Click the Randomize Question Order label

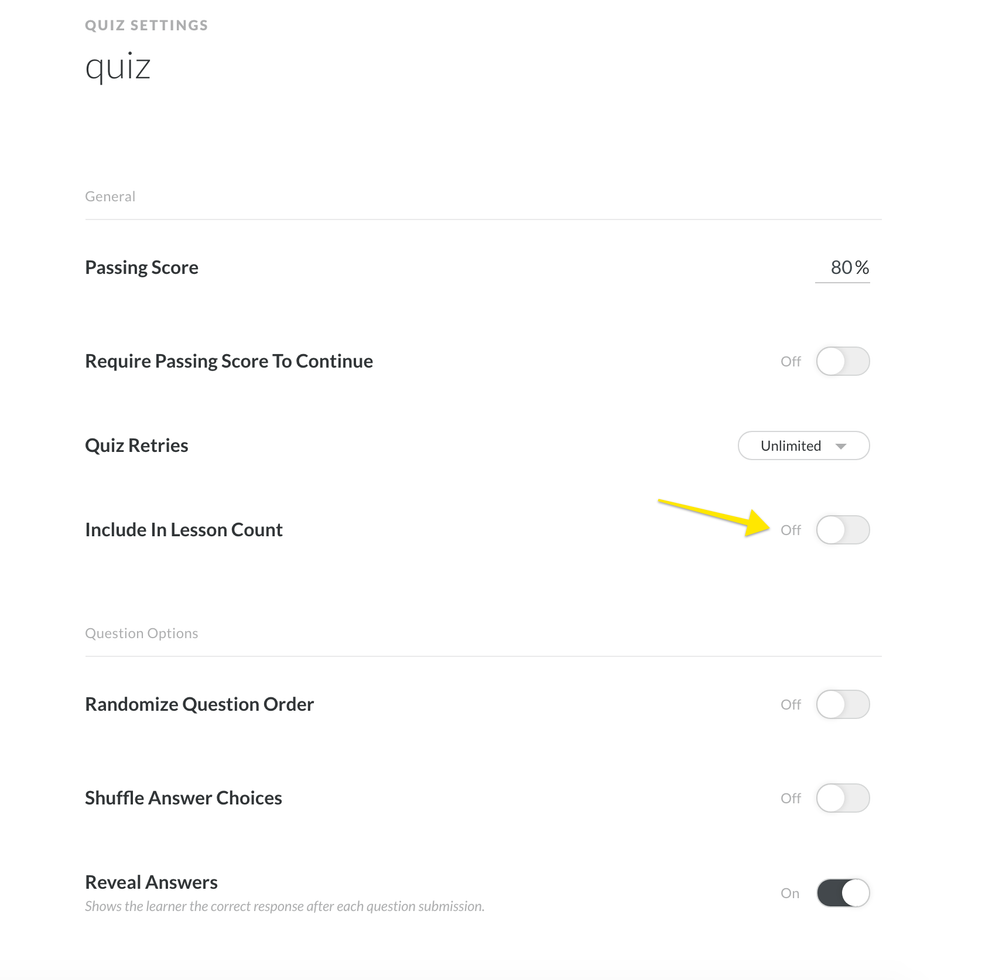click(200, 705)
